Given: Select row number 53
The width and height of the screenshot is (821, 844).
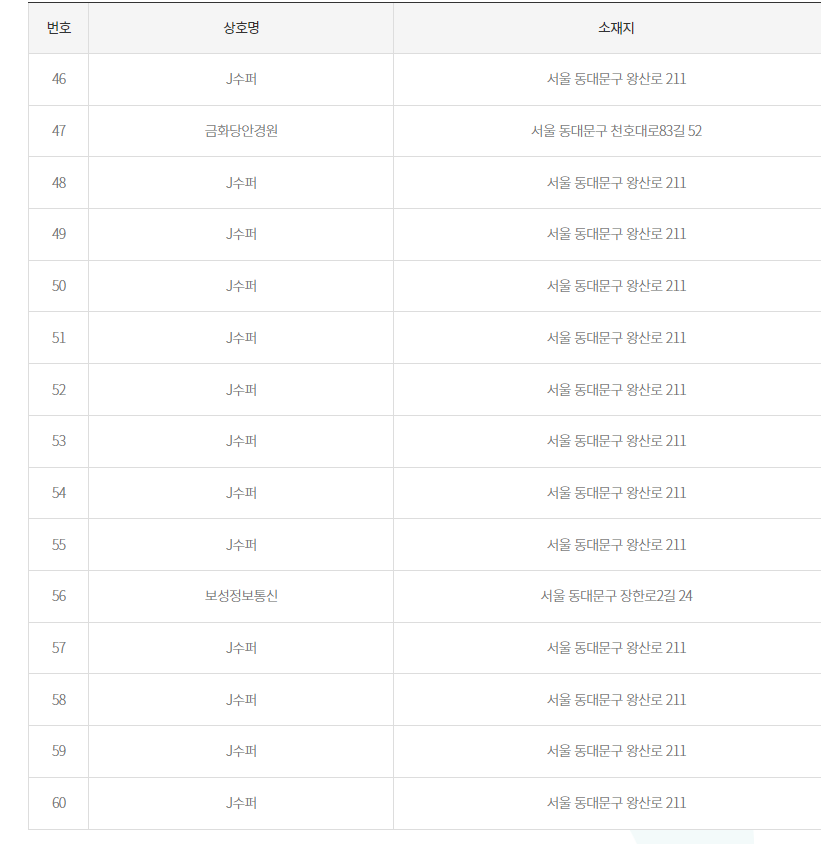Looking at the screenshot, I should [59, 441].
